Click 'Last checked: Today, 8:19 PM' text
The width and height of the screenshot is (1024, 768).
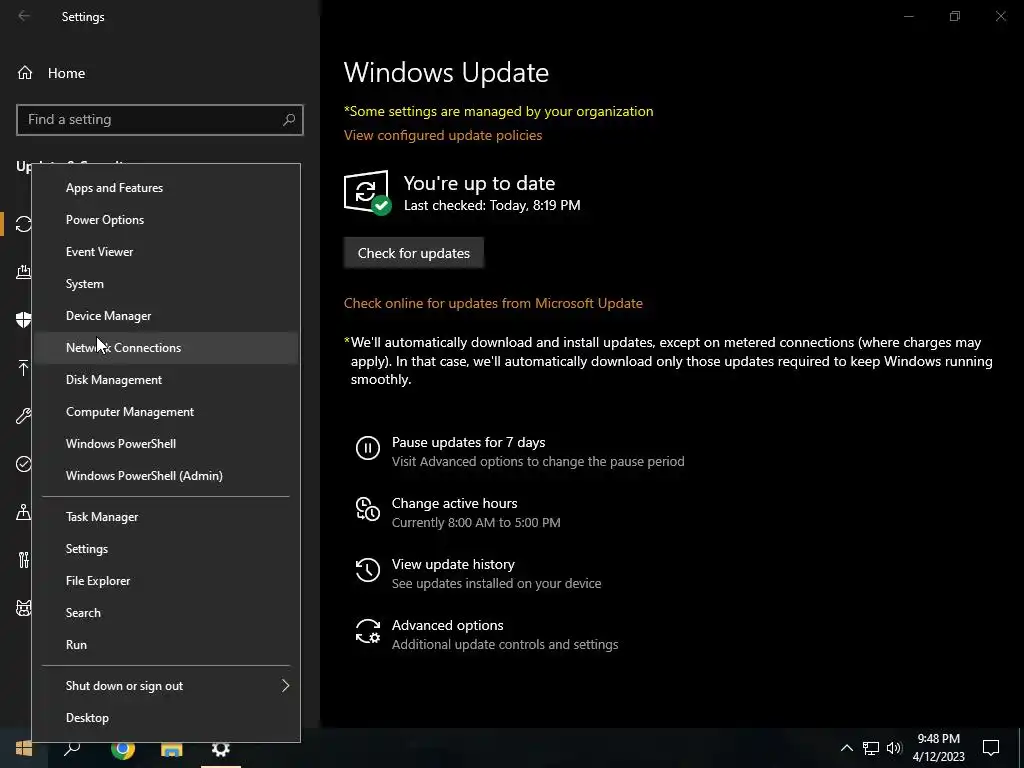pos(492,205)
